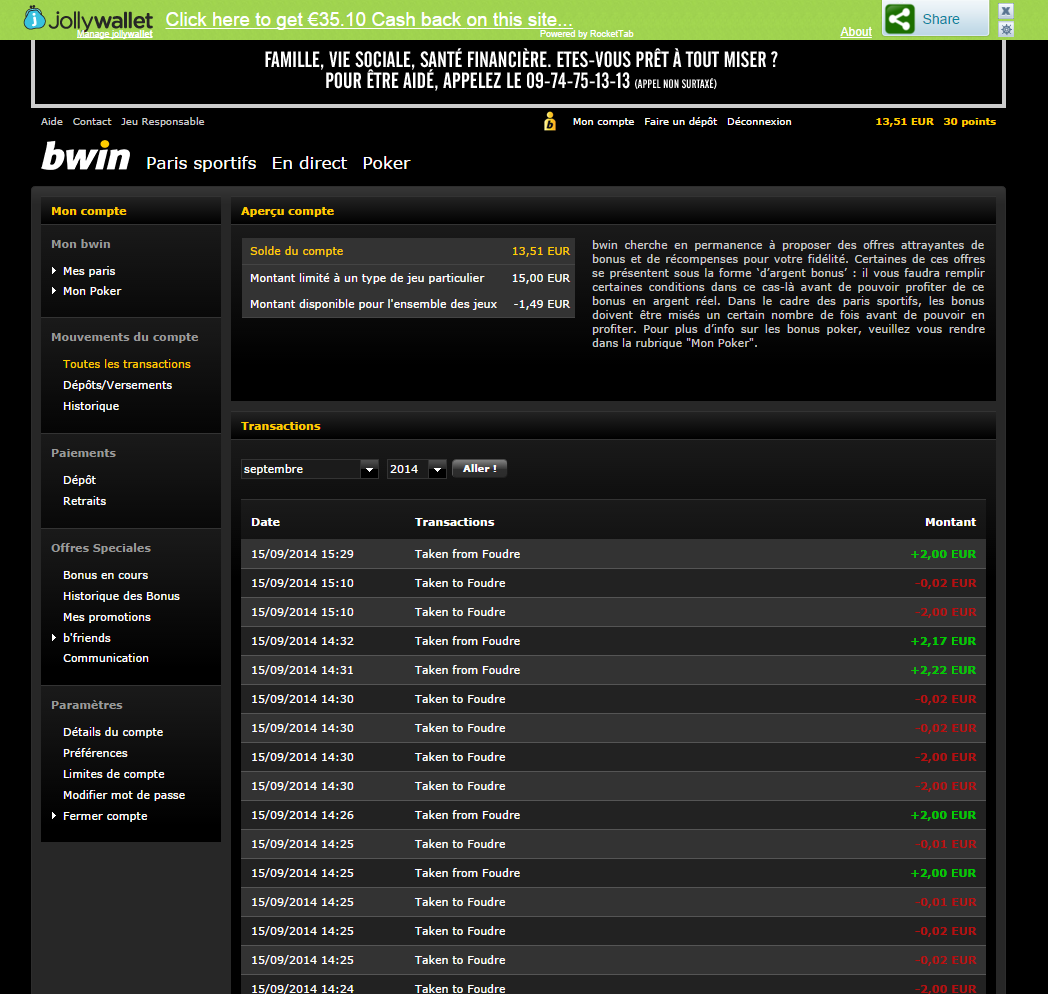The image size is (1048, 994).
Task: Open Dépôt under Paiements
Action: coord(80,480)
